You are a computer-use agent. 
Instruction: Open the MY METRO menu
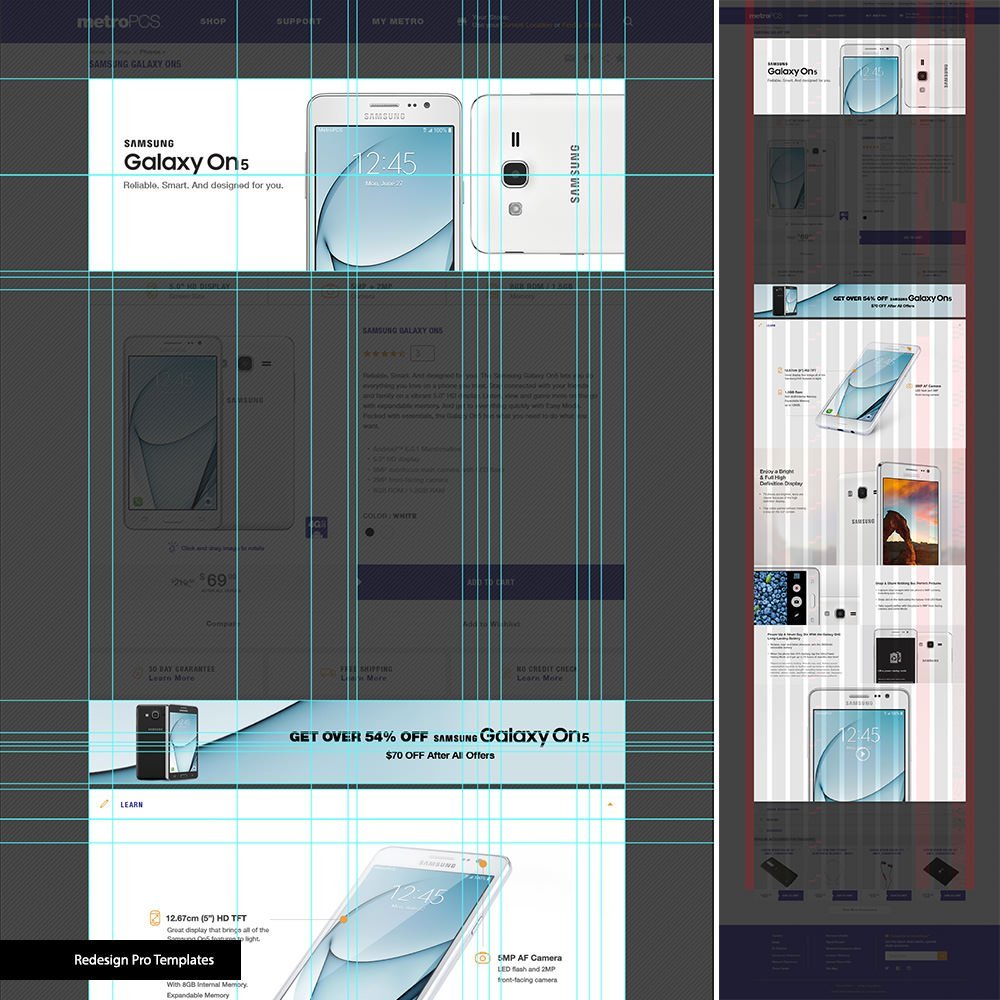tap(397, 21)
